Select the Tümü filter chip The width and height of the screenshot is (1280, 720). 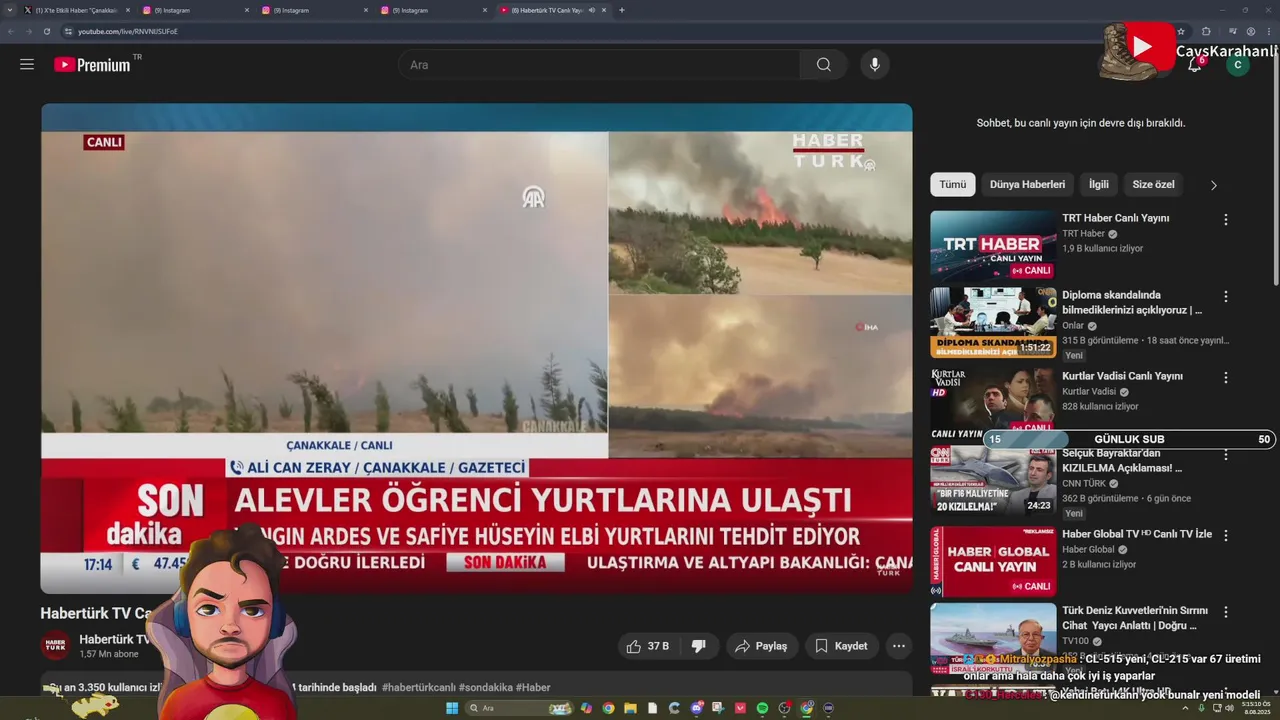coord(952,185)
